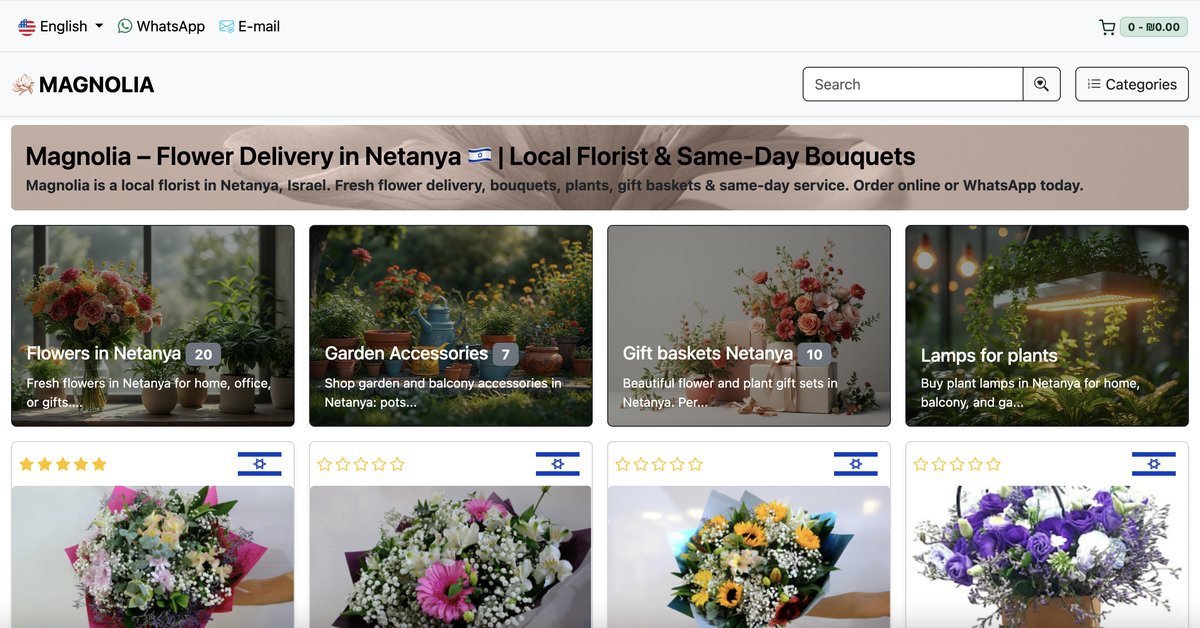Click the Flower Delivery in Netanya banner heading
1200x628 pixels.
(x=470, y=156)
